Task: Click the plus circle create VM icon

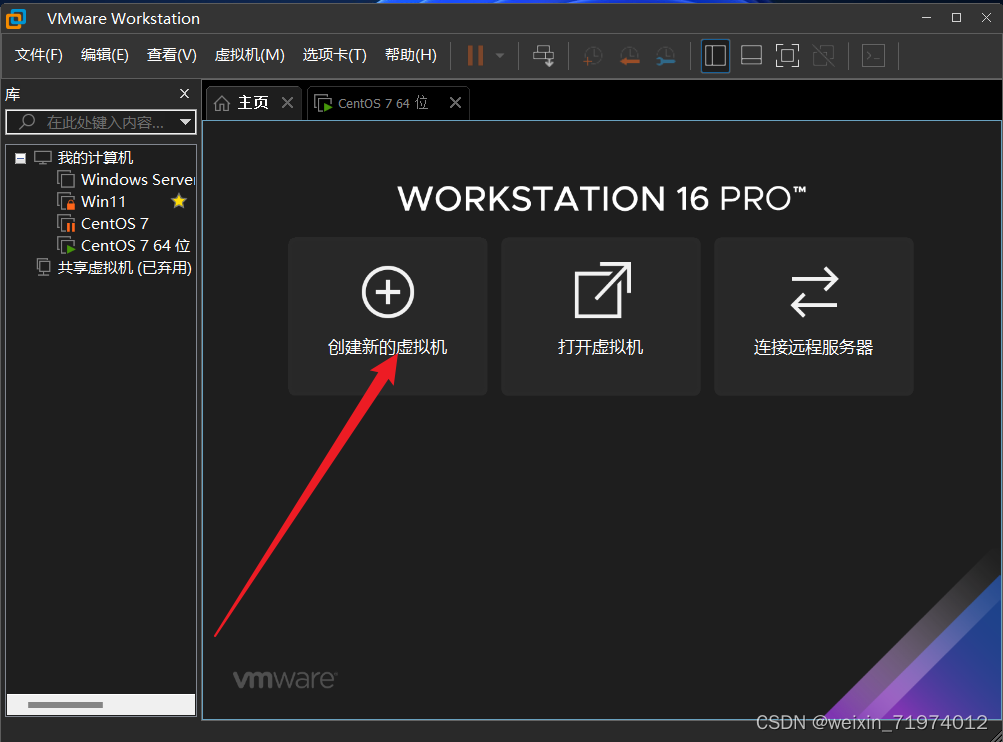Action: click(x=388, y=292)
